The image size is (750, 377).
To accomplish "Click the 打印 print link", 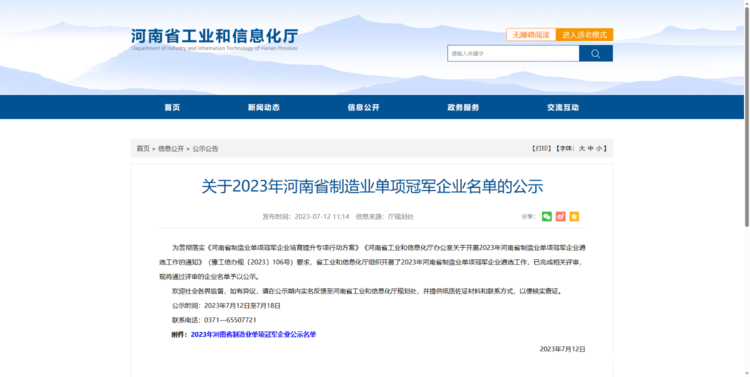I will (541, 149).
